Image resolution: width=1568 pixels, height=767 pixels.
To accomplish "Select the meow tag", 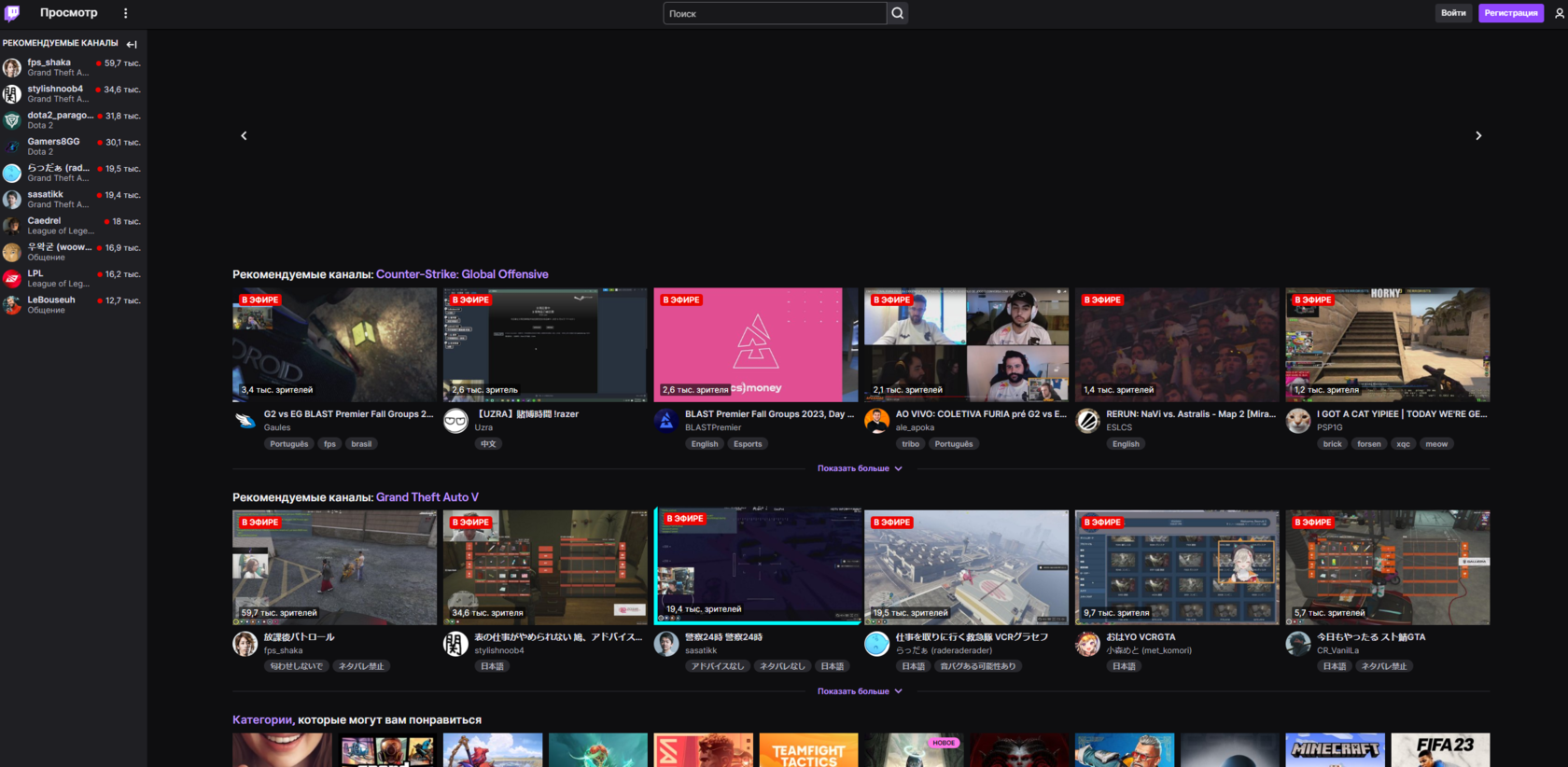I will 1436,444.
